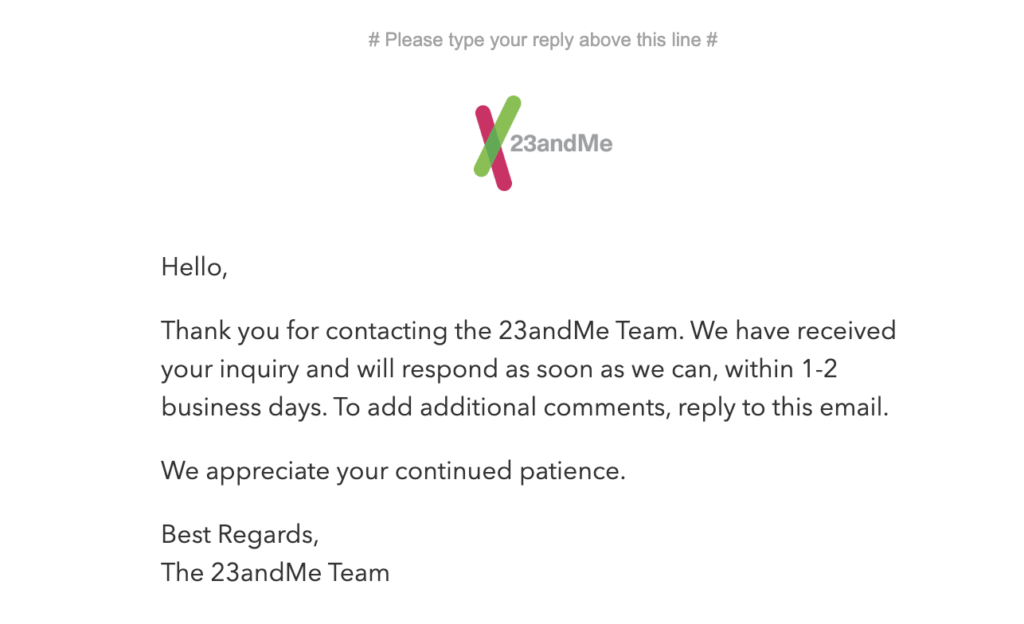Click the "business days." text
Image resolution: width=1024 pixels, height=624 pixels.
(244, 408)
